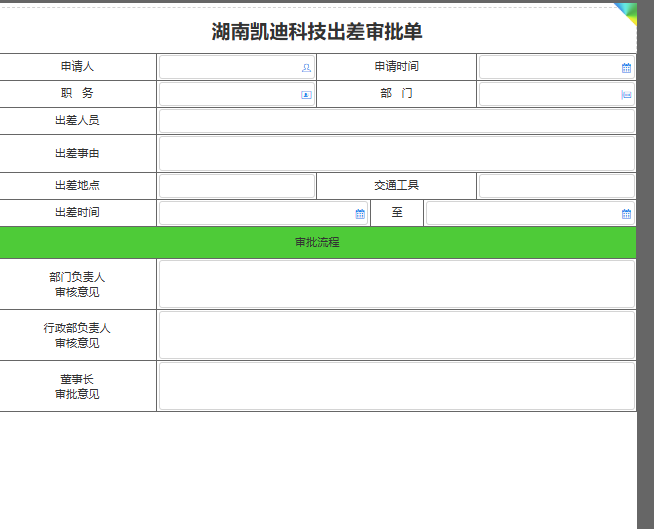Click the 申请人 label
This screenshot has width=654, height=529.
click(x=77, y=66)
